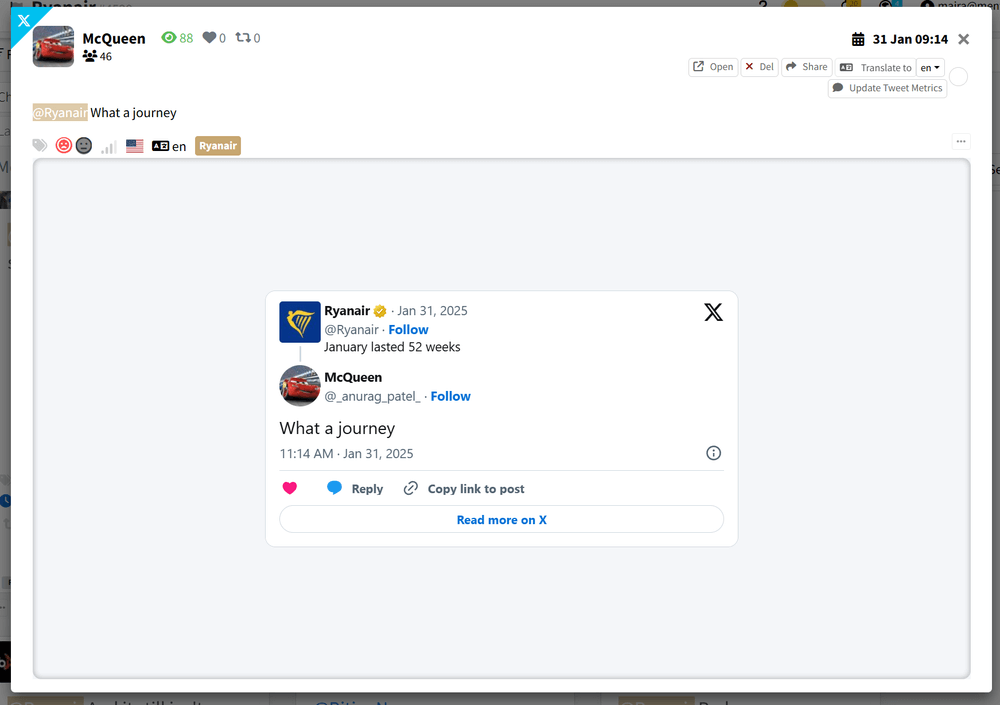Click the Ryanair gold verified badge
This screenshot has width=1000, height=705.
pos(380,311)
